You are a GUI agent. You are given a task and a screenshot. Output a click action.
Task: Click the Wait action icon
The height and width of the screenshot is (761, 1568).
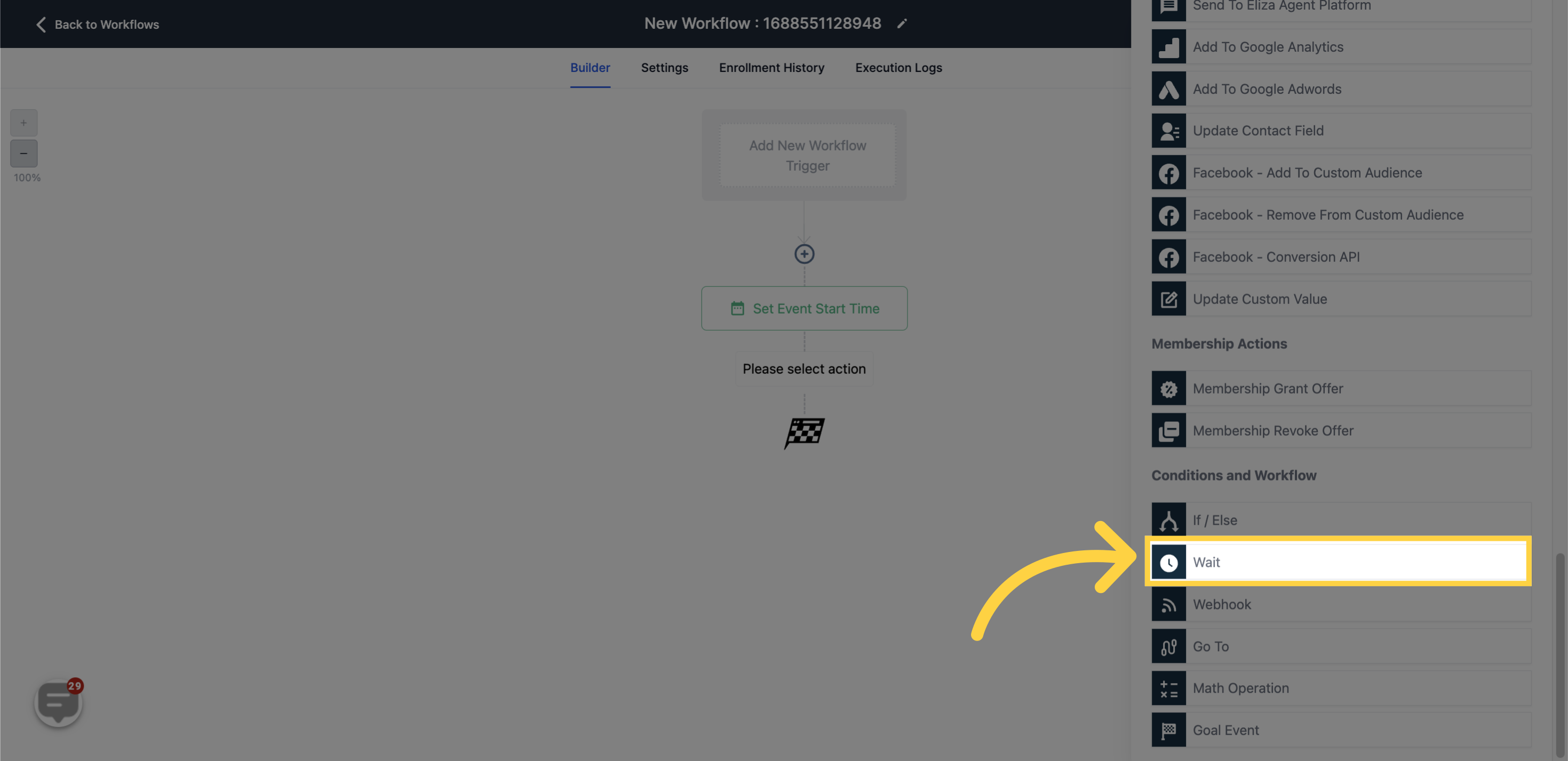point(1168,561)
